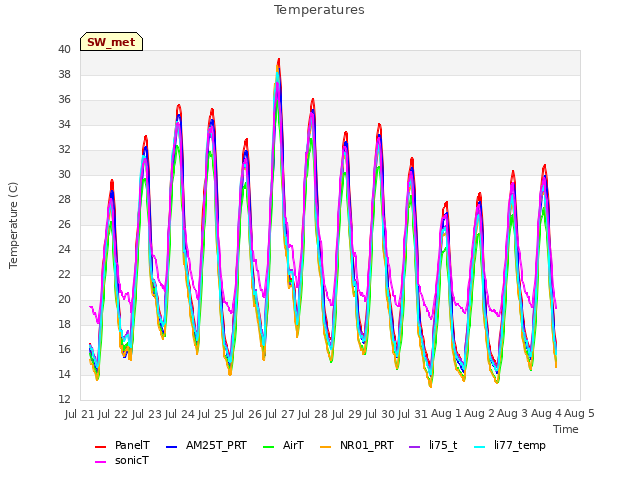Viewport: 640px width, 480px height.
Task: Select the blue AM25T_PRT legend swatch
Action: pyautogui.click(x=171, y=447)
